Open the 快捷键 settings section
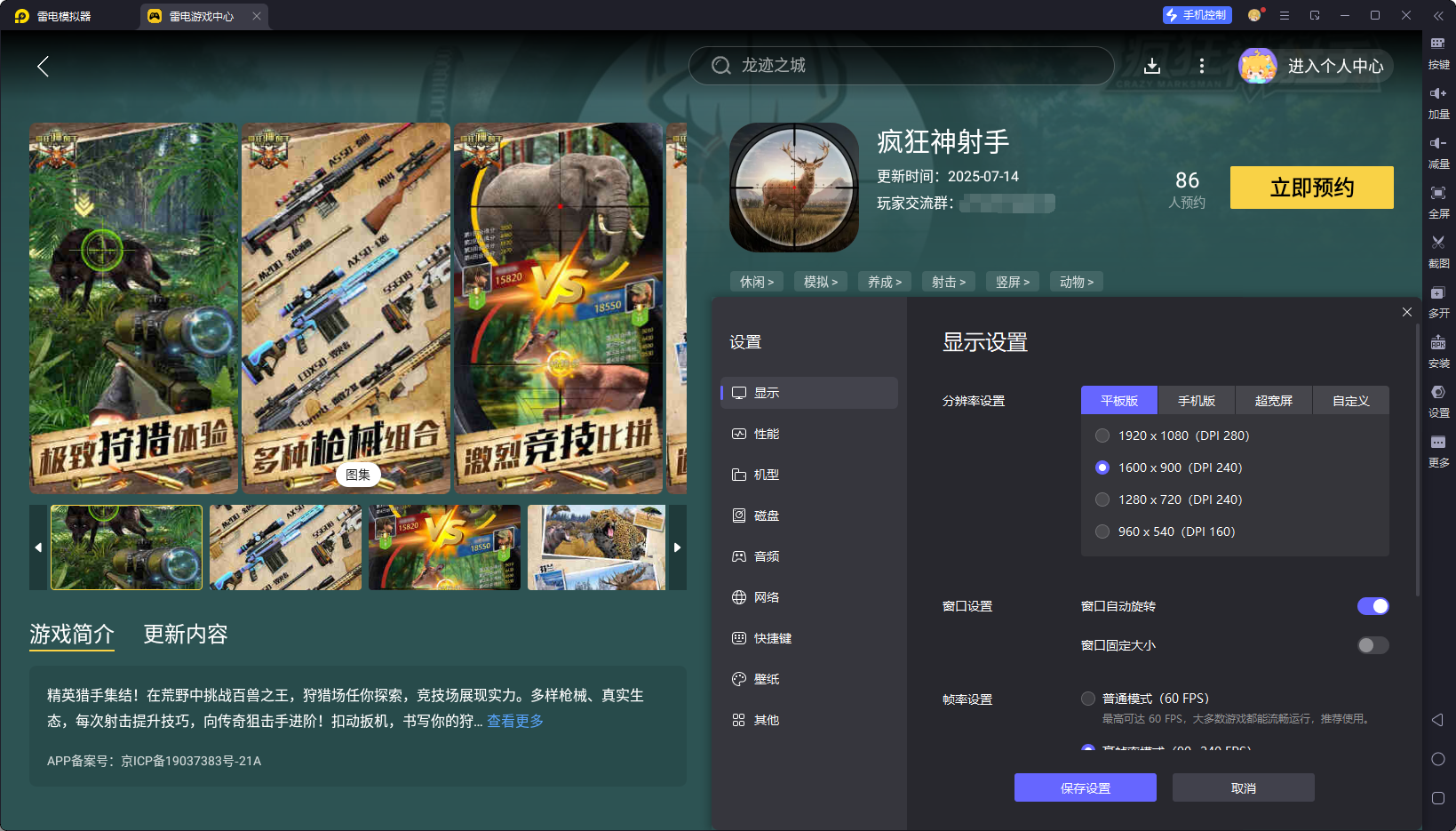Screen dimensions: 1456x831 click(809, 638)
